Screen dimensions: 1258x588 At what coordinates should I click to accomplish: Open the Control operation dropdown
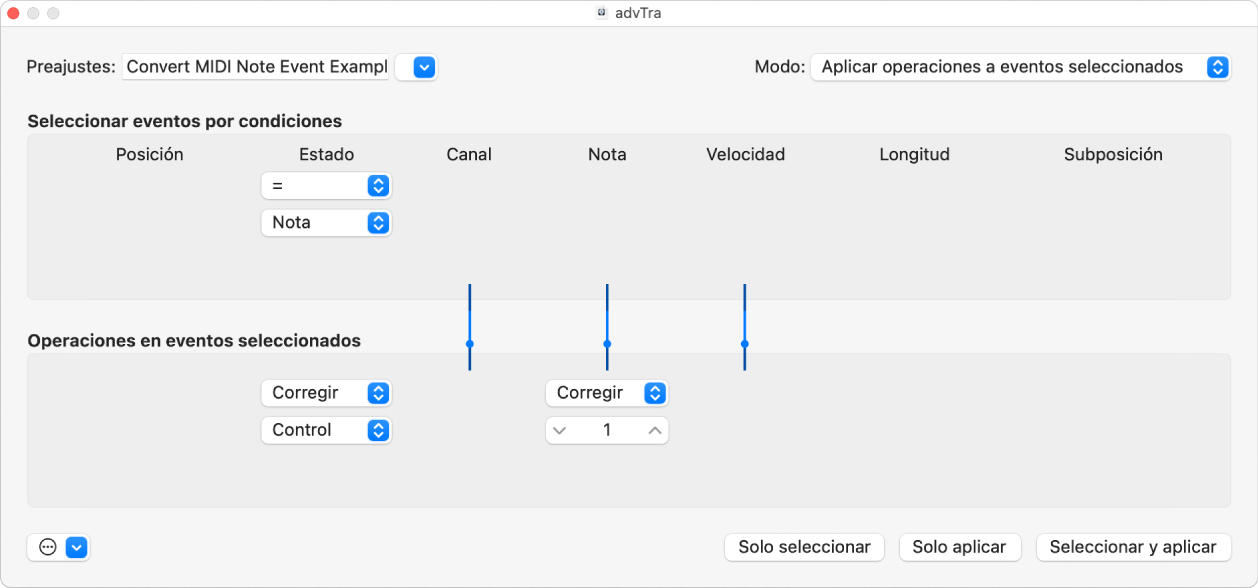(326, 430)
